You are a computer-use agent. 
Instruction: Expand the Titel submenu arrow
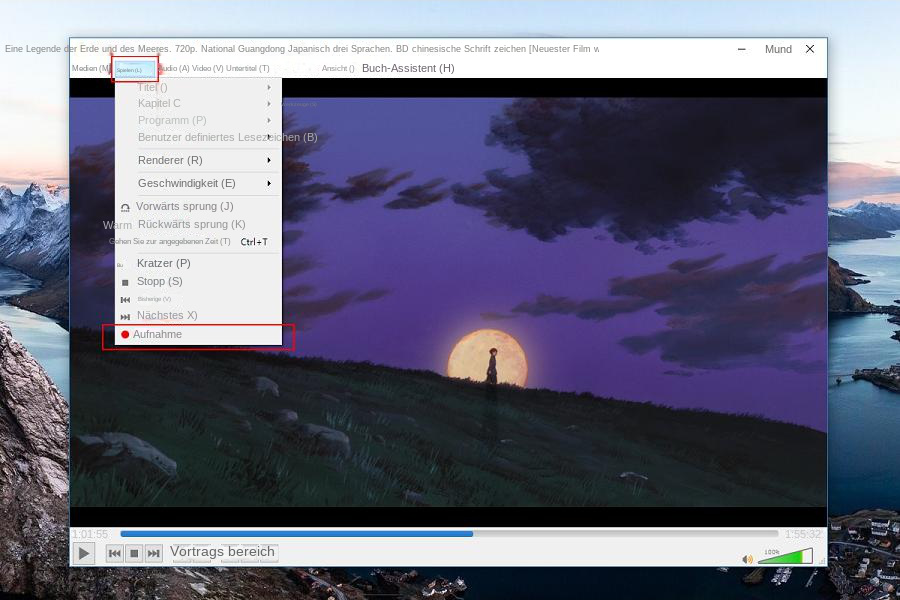tap(269, 87)
